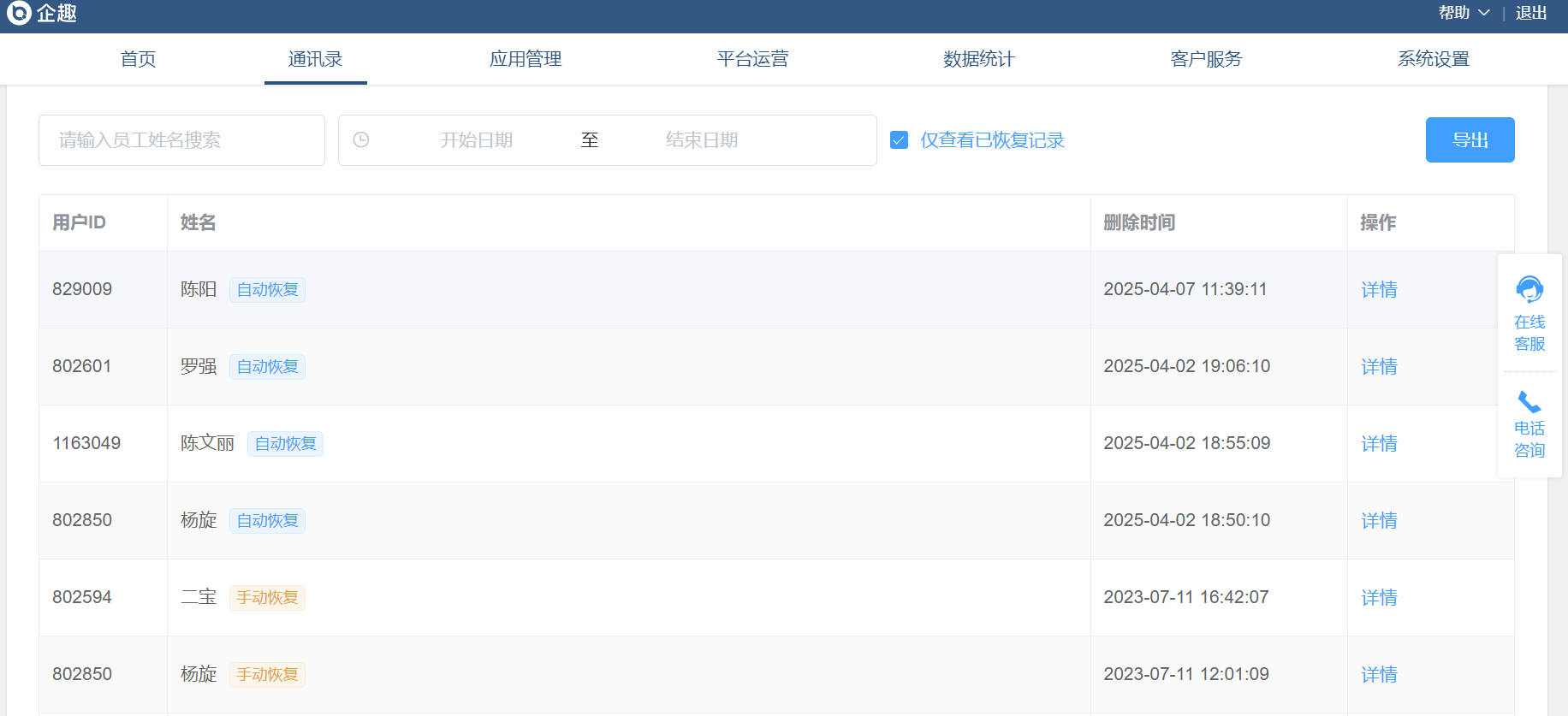View 详情 for user 陈阳
Viewport: 1568px width, 716px height.
tap(1379, 290)
